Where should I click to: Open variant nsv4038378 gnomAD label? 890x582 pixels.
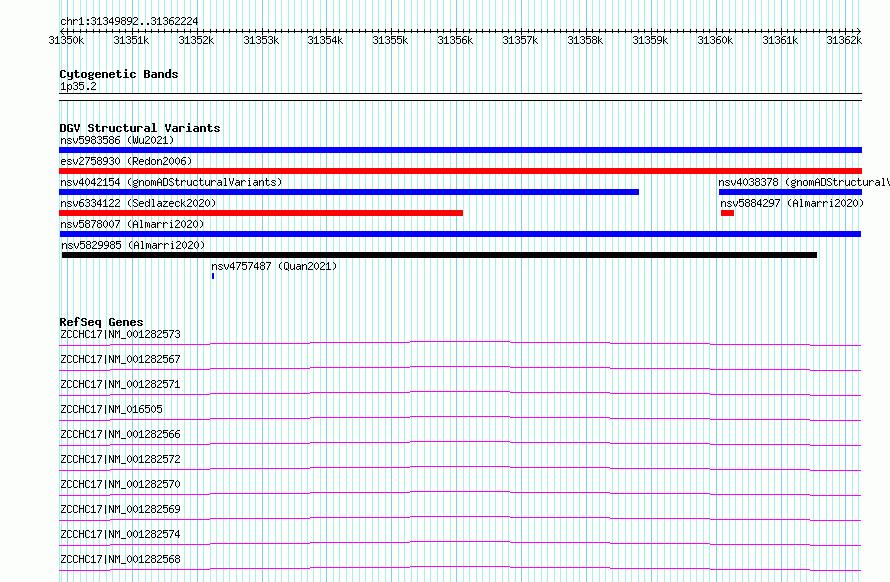coord(804,182)
